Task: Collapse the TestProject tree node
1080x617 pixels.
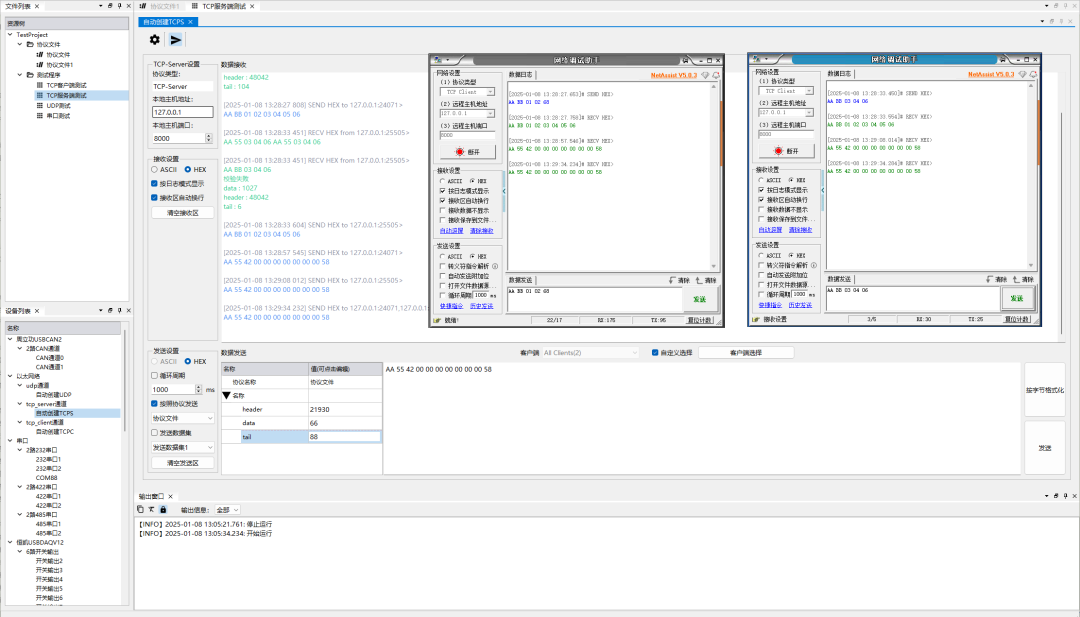Action: pos(10,34)
